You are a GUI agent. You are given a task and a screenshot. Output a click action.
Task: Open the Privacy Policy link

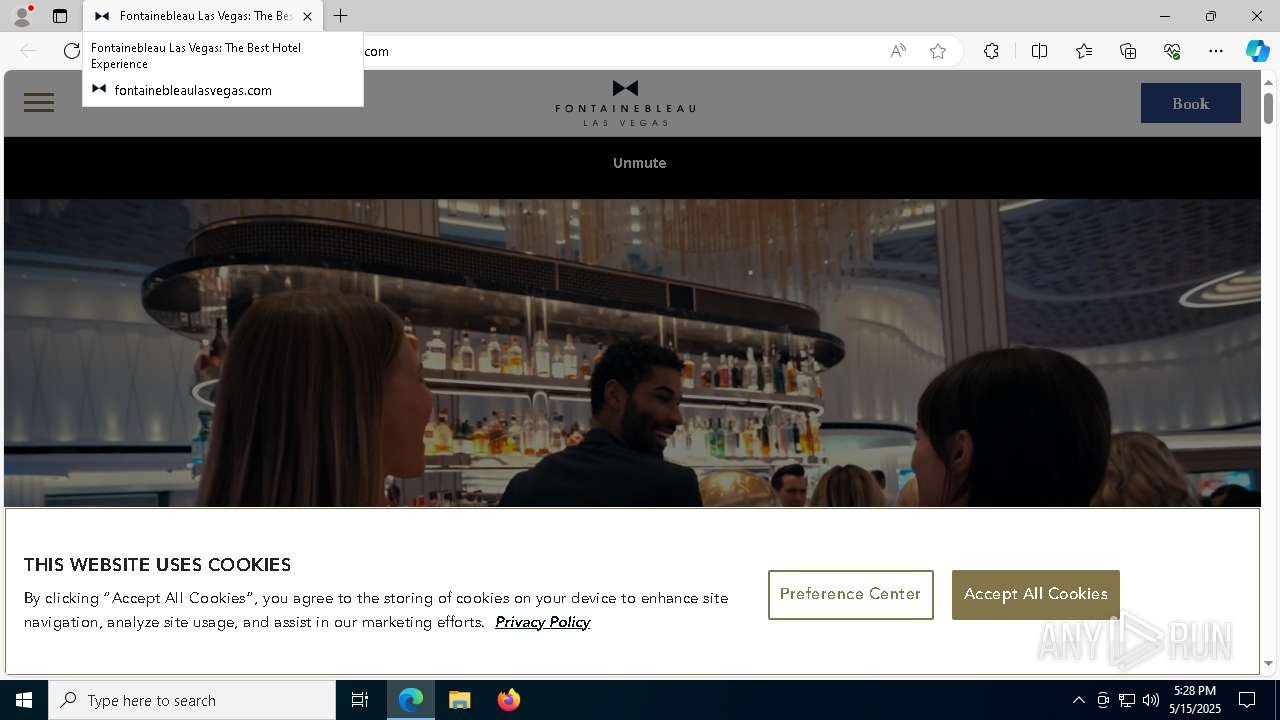point(542,622)
